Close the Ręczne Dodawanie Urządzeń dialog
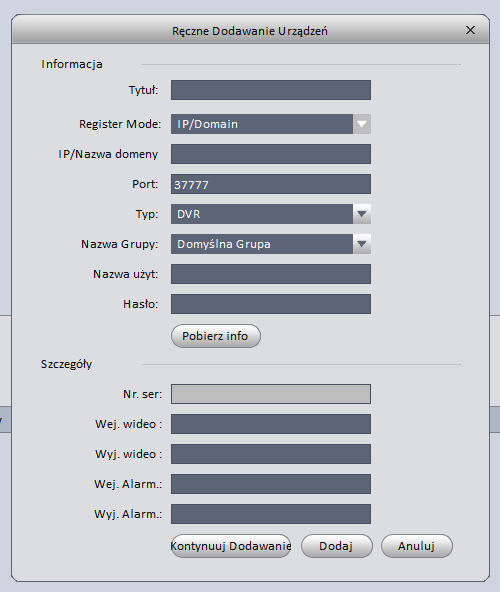The image size is (500, 592). coord(470,30)
